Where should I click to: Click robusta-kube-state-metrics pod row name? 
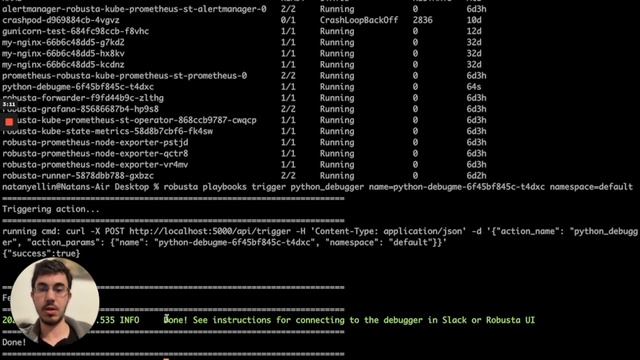107,131
